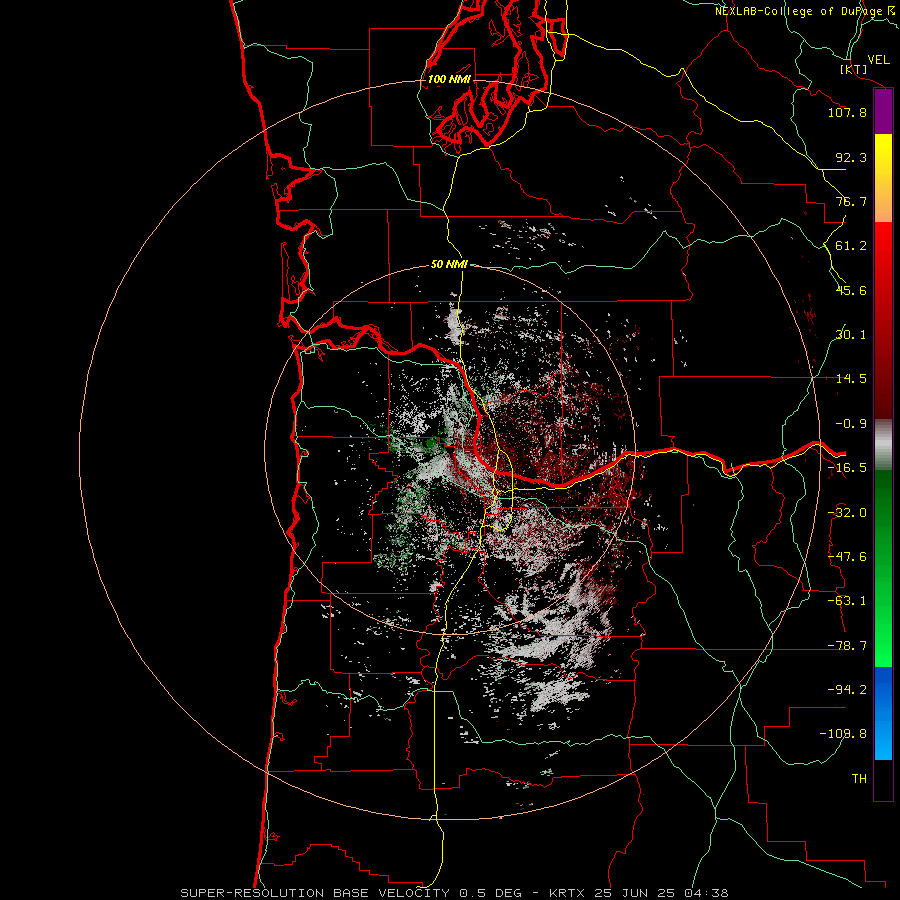The image size is (900, 900).
Task: Click the 100 NMI range ring label
Action: [449, 79]
